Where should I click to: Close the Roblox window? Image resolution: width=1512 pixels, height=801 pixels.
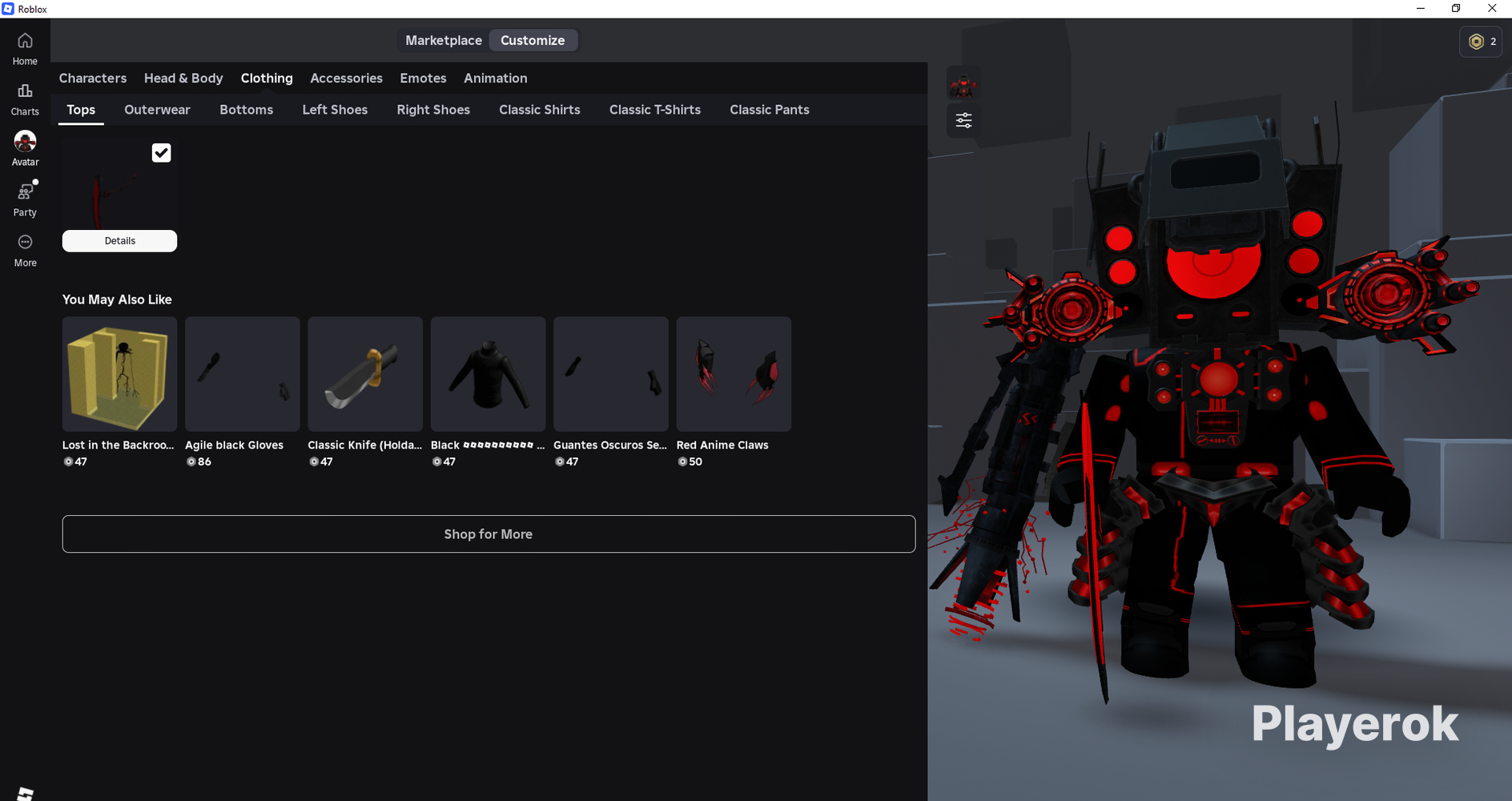point(1492,9)
